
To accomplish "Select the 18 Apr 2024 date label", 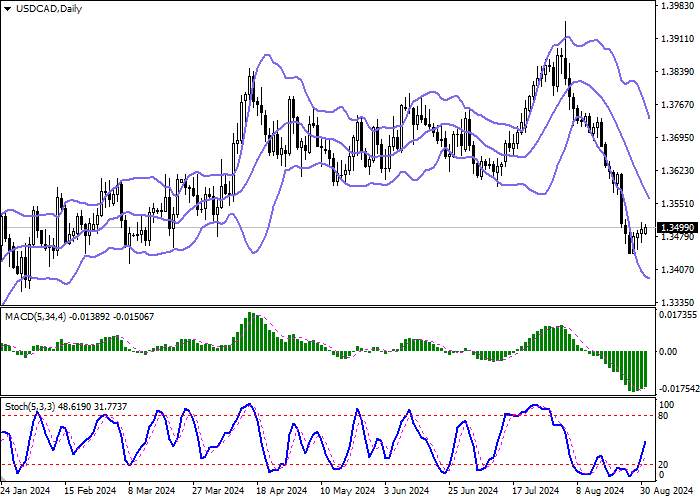I will [x=283, y=491].
